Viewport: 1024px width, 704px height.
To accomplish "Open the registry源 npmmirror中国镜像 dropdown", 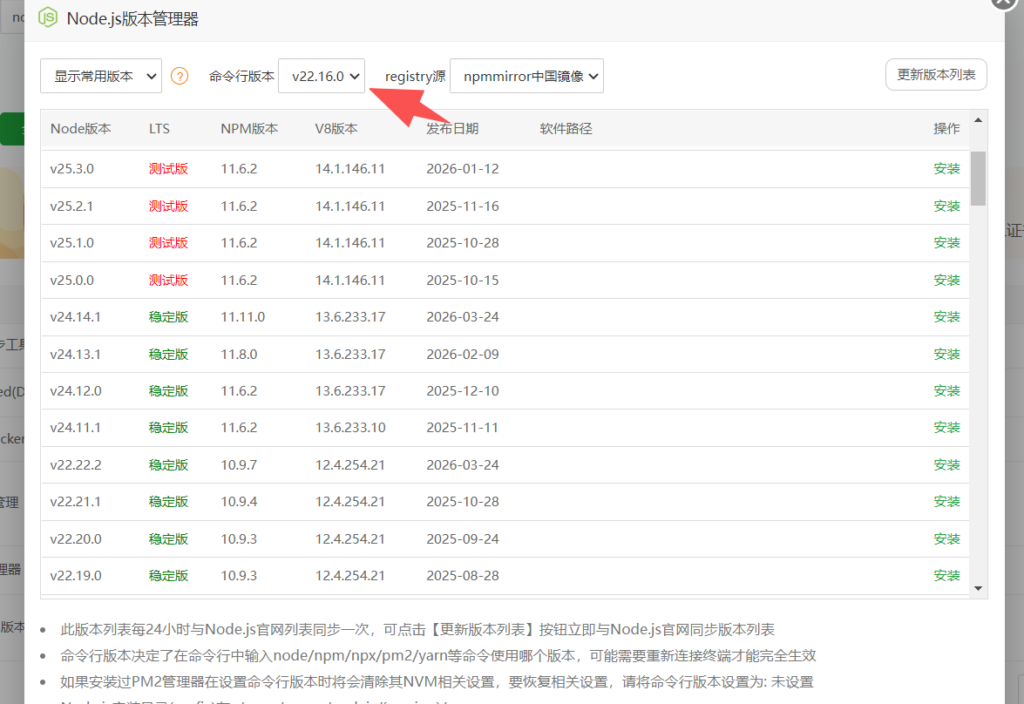I will pyautogui.click(x=527, y=75).
